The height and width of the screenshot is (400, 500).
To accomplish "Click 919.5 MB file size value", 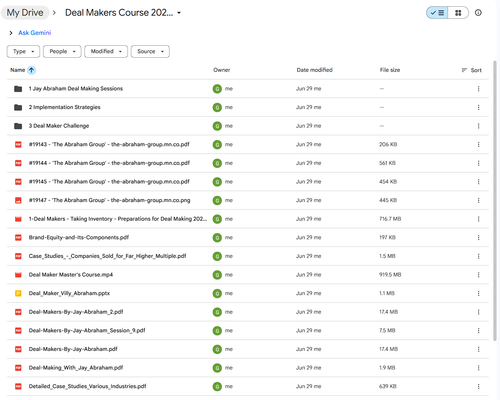I will point(390,275).
